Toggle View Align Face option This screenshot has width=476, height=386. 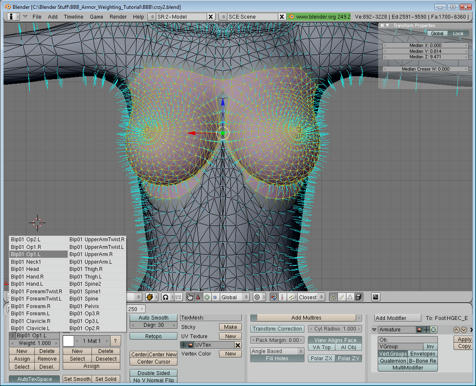pos(335,340)
